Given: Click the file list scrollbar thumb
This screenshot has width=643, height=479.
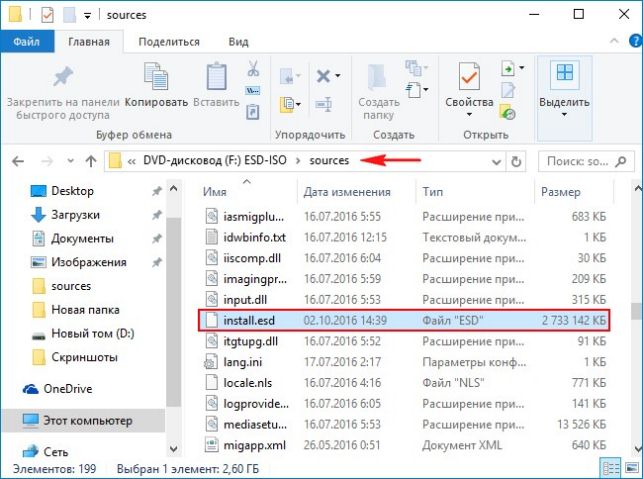Looking at the screenshot, I should tap(637, 311).
